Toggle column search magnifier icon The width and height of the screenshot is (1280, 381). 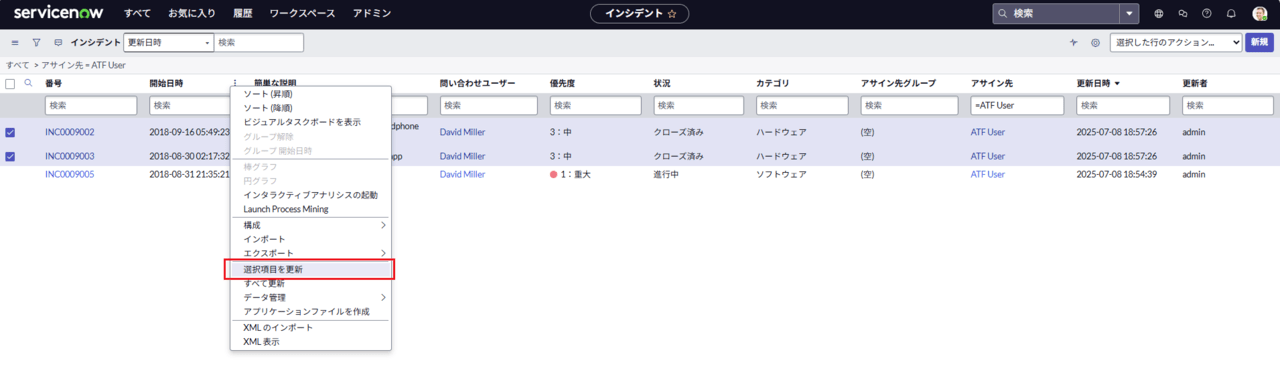(x=28, y=83)
